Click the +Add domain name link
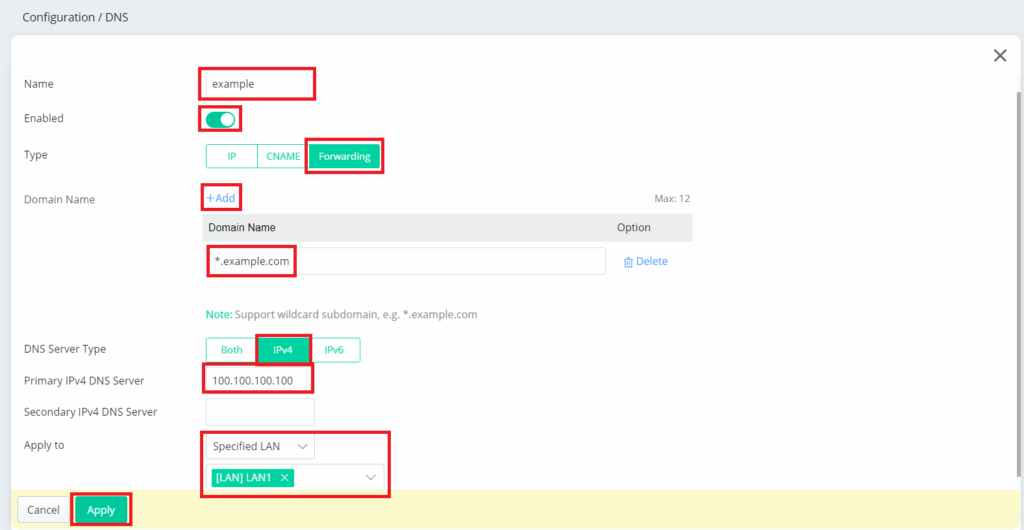Viewport: 1024px width, 530px height. tap(221, 198)
